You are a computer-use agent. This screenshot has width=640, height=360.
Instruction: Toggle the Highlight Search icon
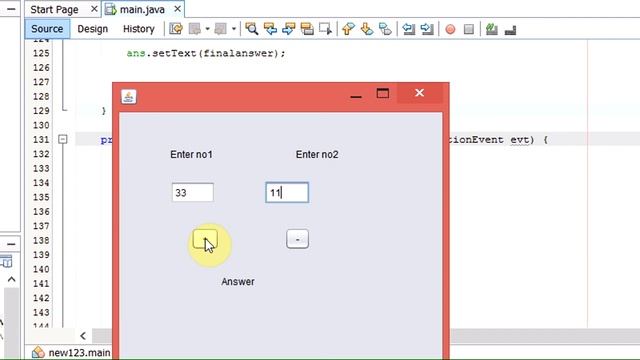[x=307, y=29]
